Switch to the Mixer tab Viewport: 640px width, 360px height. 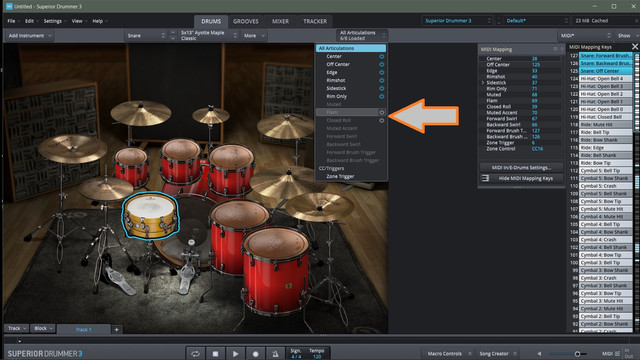click(x=280, y=21)
